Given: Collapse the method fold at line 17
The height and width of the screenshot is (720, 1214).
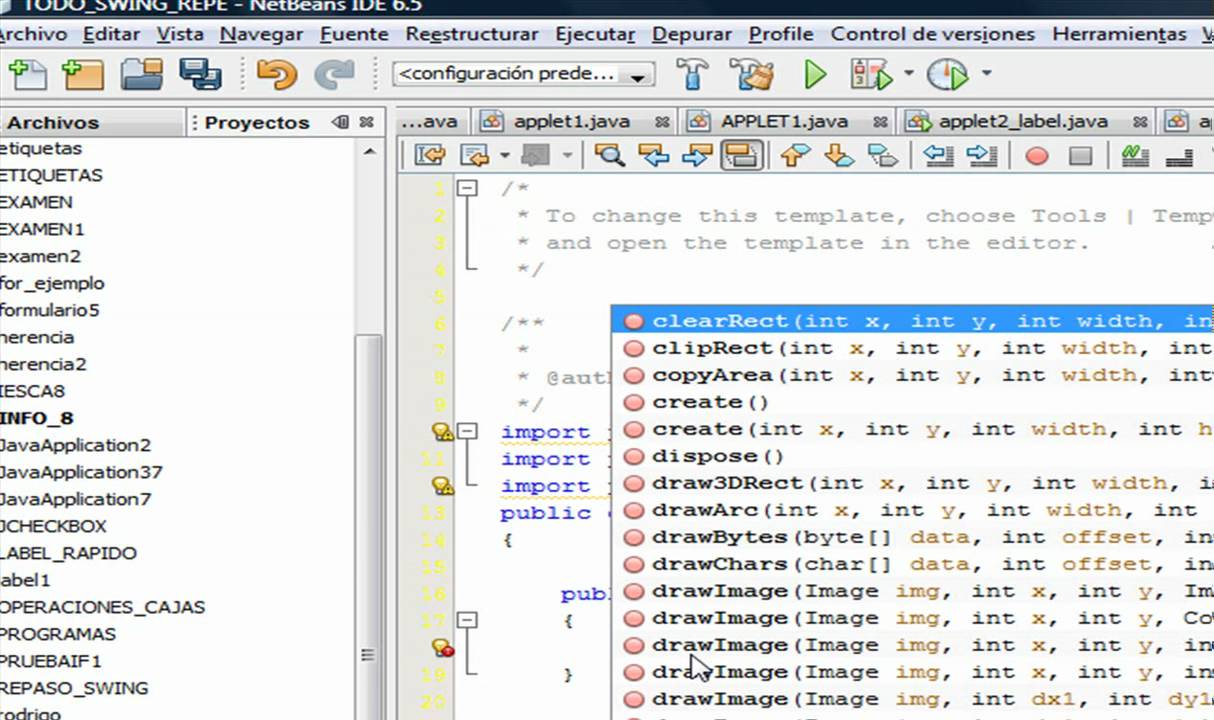Looking at the screenshot, I should [x=468, y=620].
